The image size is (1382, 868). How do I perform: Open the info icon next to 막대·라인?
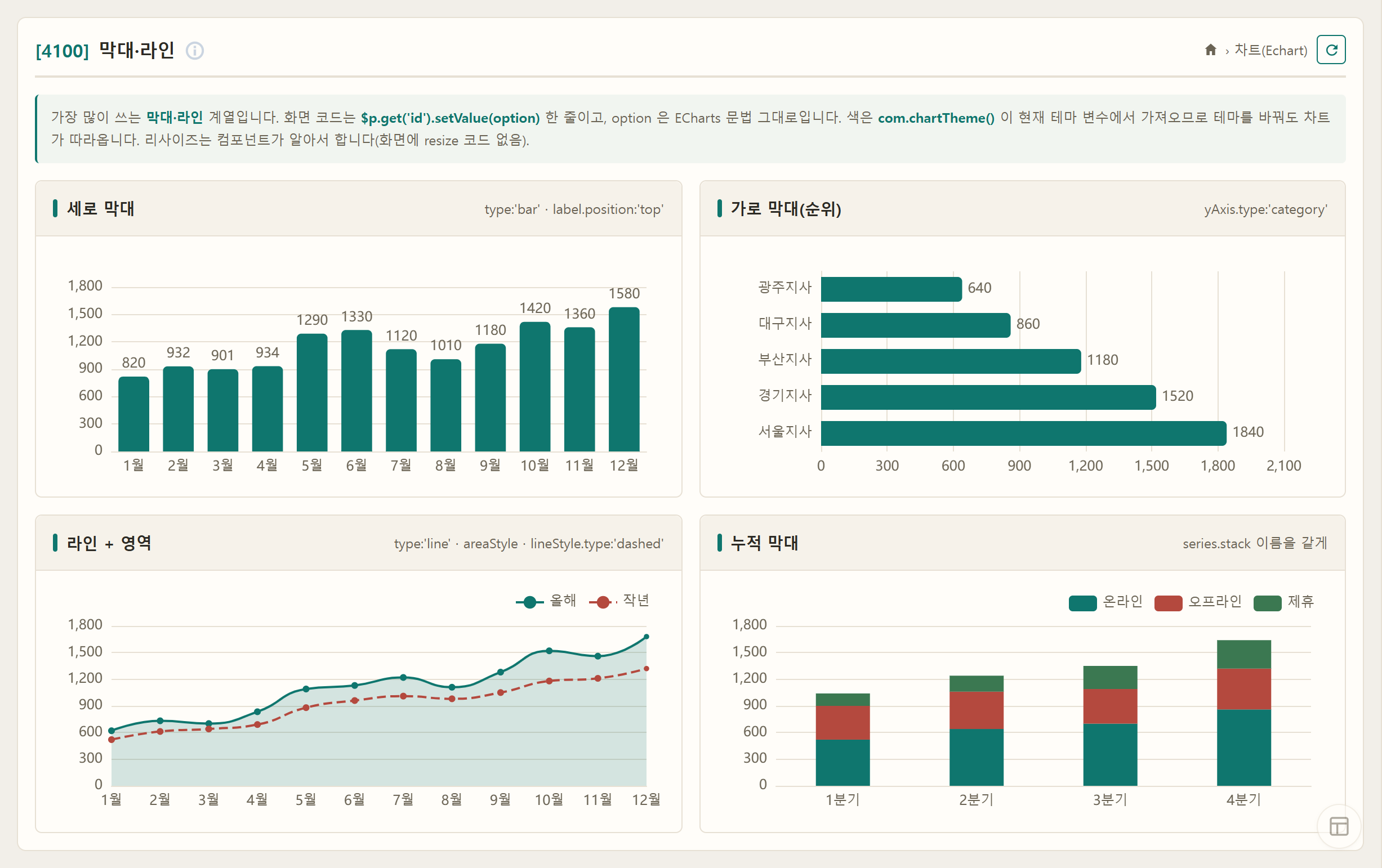coord(194,51)
